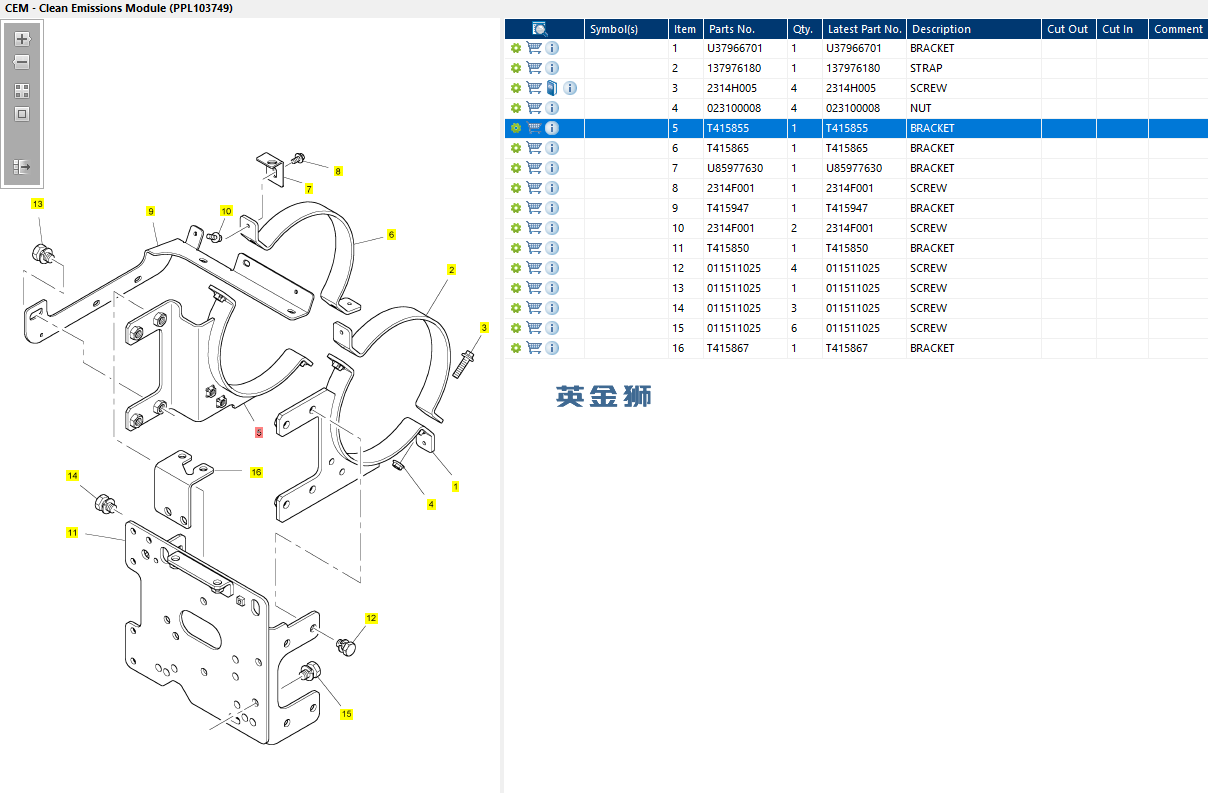Click the magnifier search icon in table header
The image size is (1208, 793).
(540, 29)
